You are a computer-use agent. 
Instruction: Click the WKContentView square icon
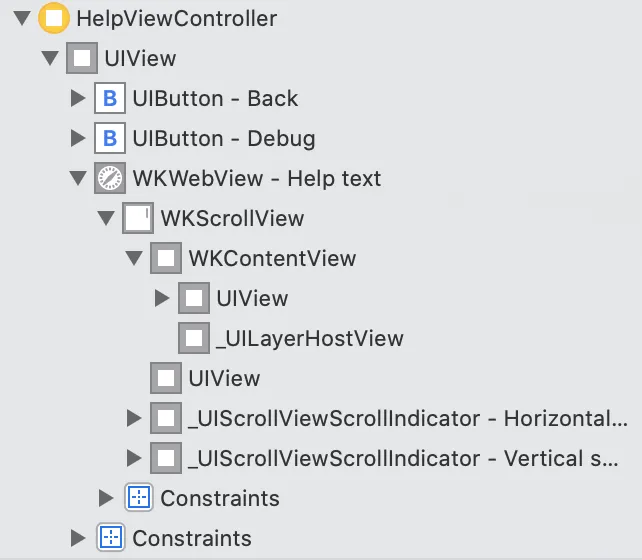(x=165, y=259)
